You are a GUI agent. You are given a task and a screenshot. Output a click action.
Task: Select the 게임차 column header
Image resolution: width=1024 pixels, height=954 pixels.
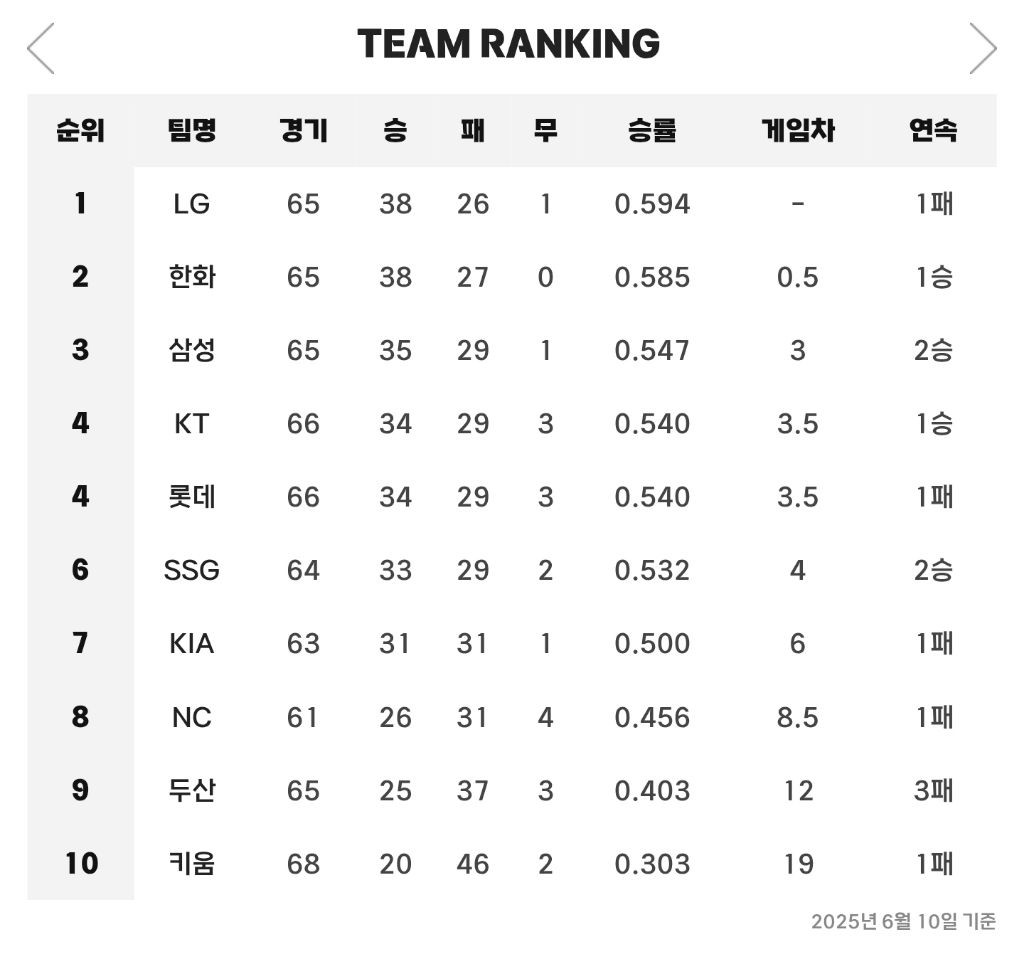(797, 130)
